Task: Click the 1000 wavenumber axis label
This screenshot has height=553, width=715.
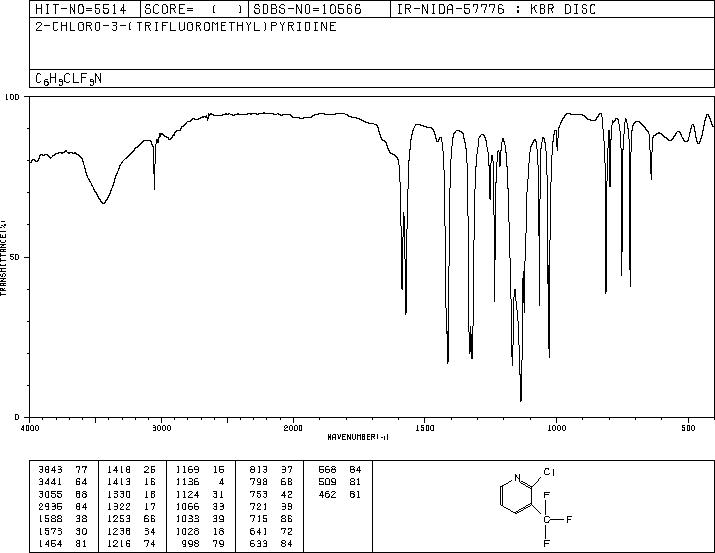Action: pyautogui.click(x=556, y=428)
